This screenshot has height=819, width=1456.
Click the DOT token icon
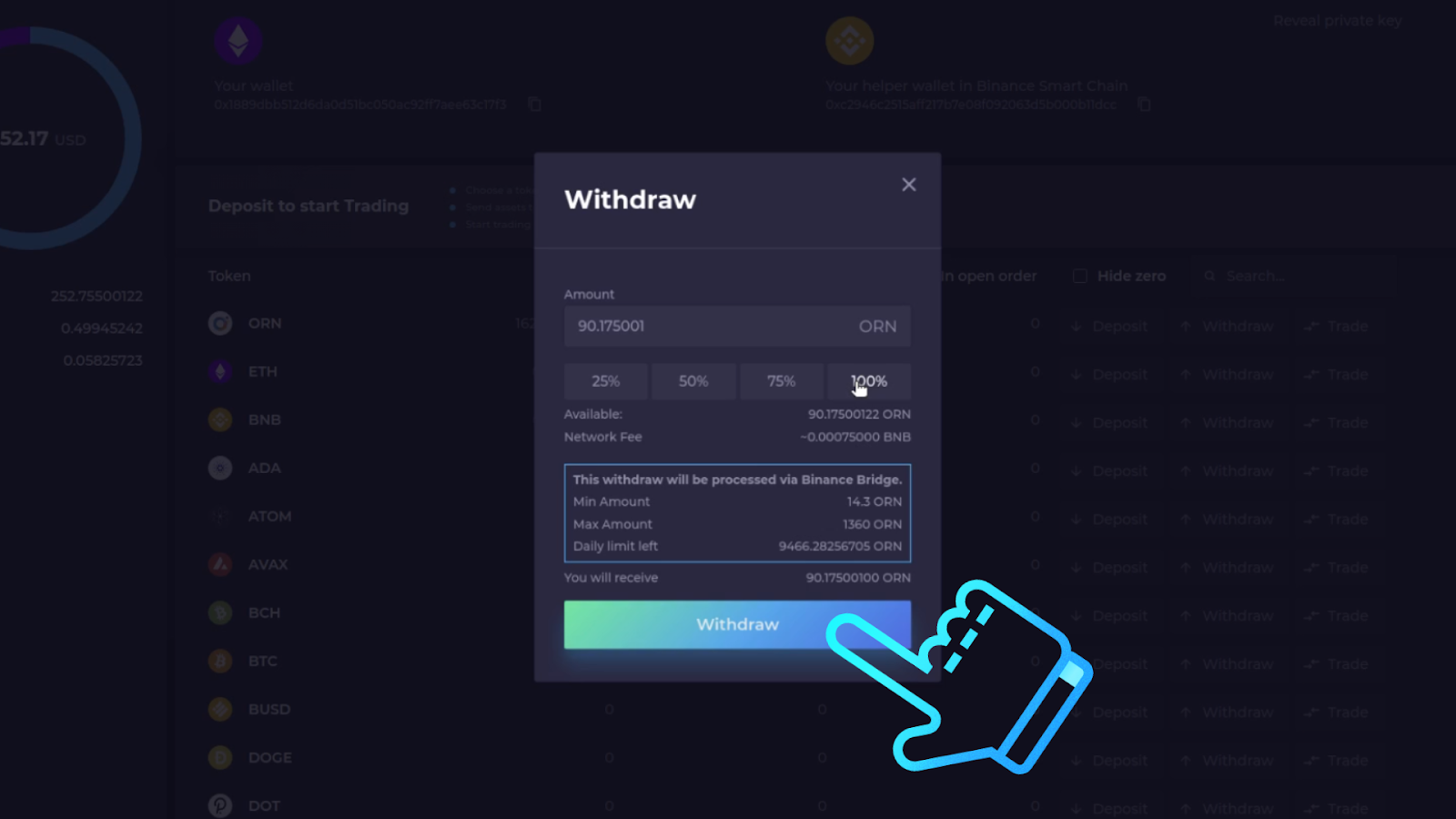(220, 805)
